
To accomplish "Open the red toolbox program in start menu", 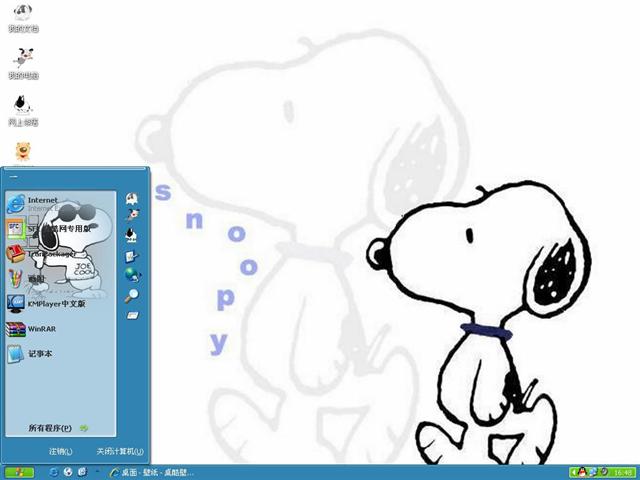I will click(61, 253).
